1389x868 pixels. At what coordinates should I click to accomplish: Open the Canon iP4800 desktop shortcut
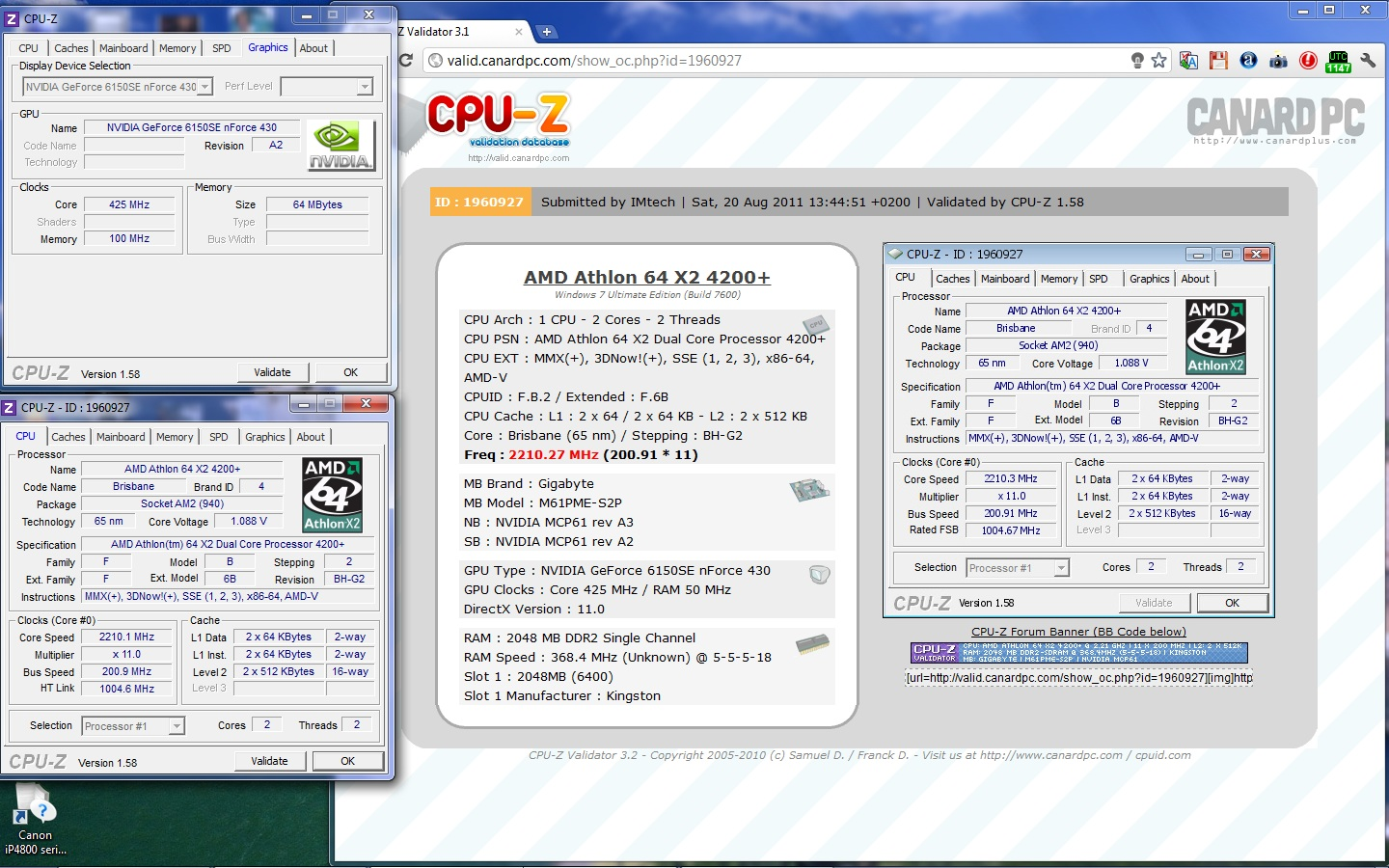pos(35,821)
